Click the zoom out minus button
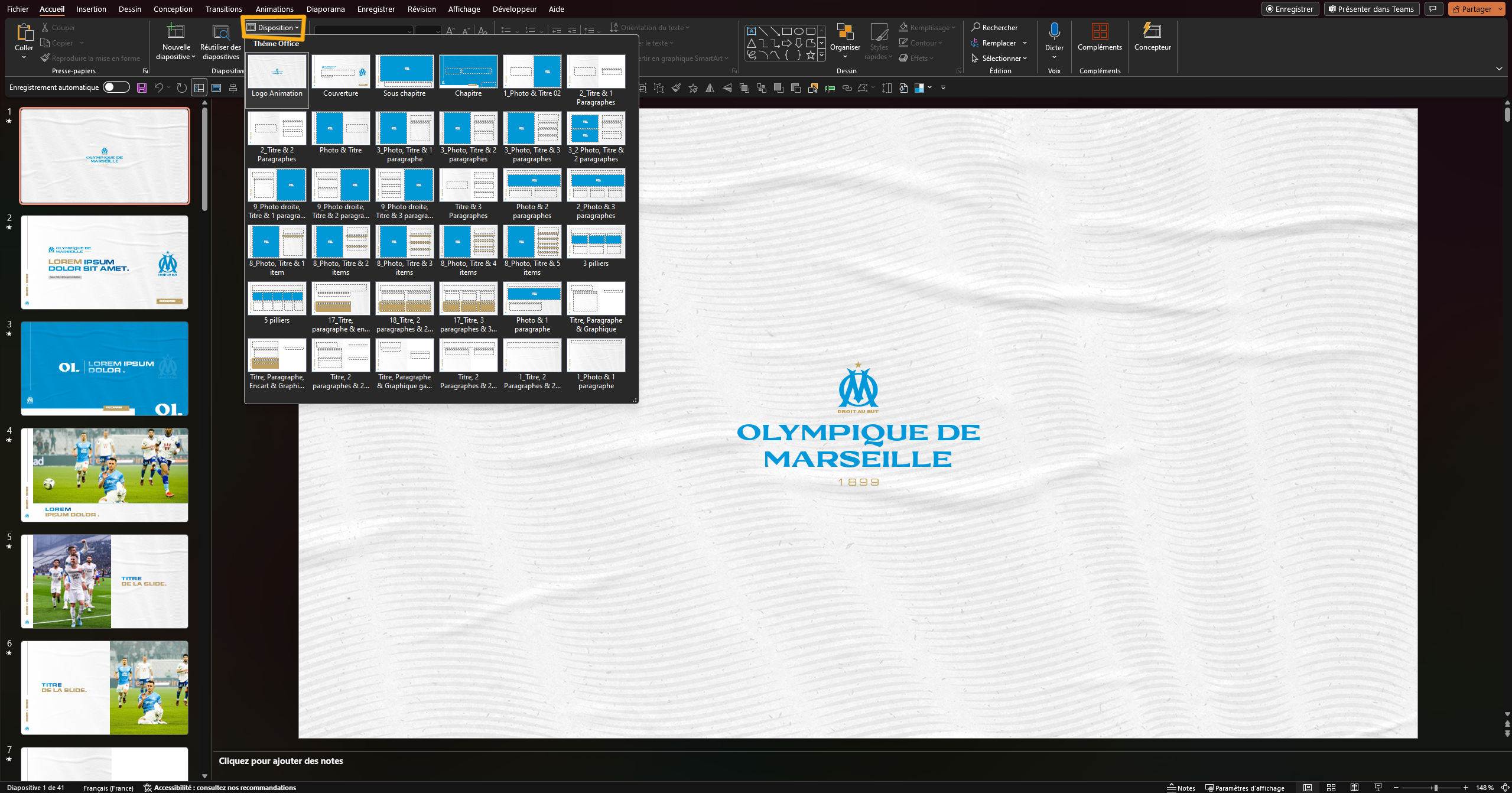The image size is (1512, 793). pos(1396,788)
